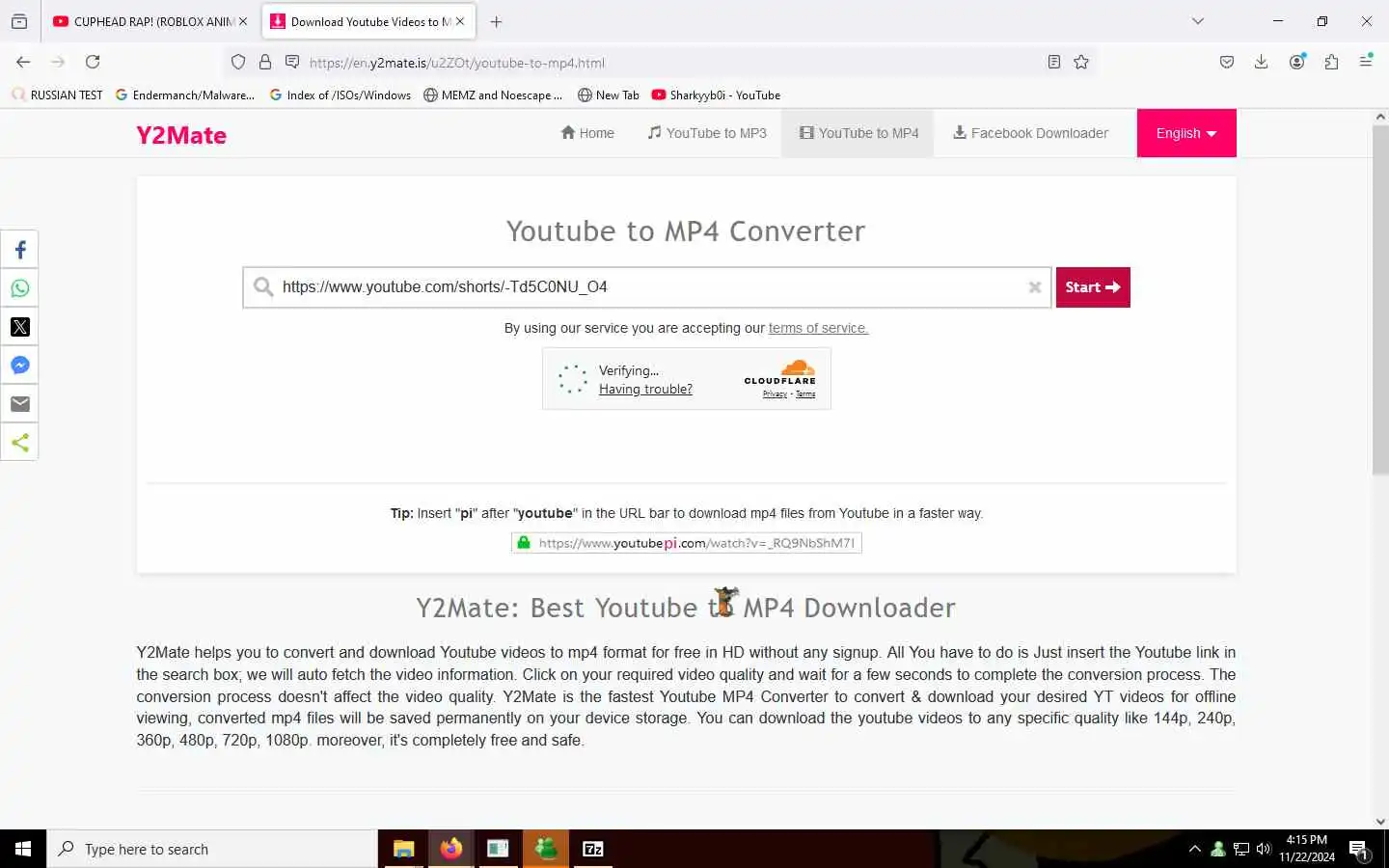Open MEMZ and Noescape bookmark

(493, 95)
